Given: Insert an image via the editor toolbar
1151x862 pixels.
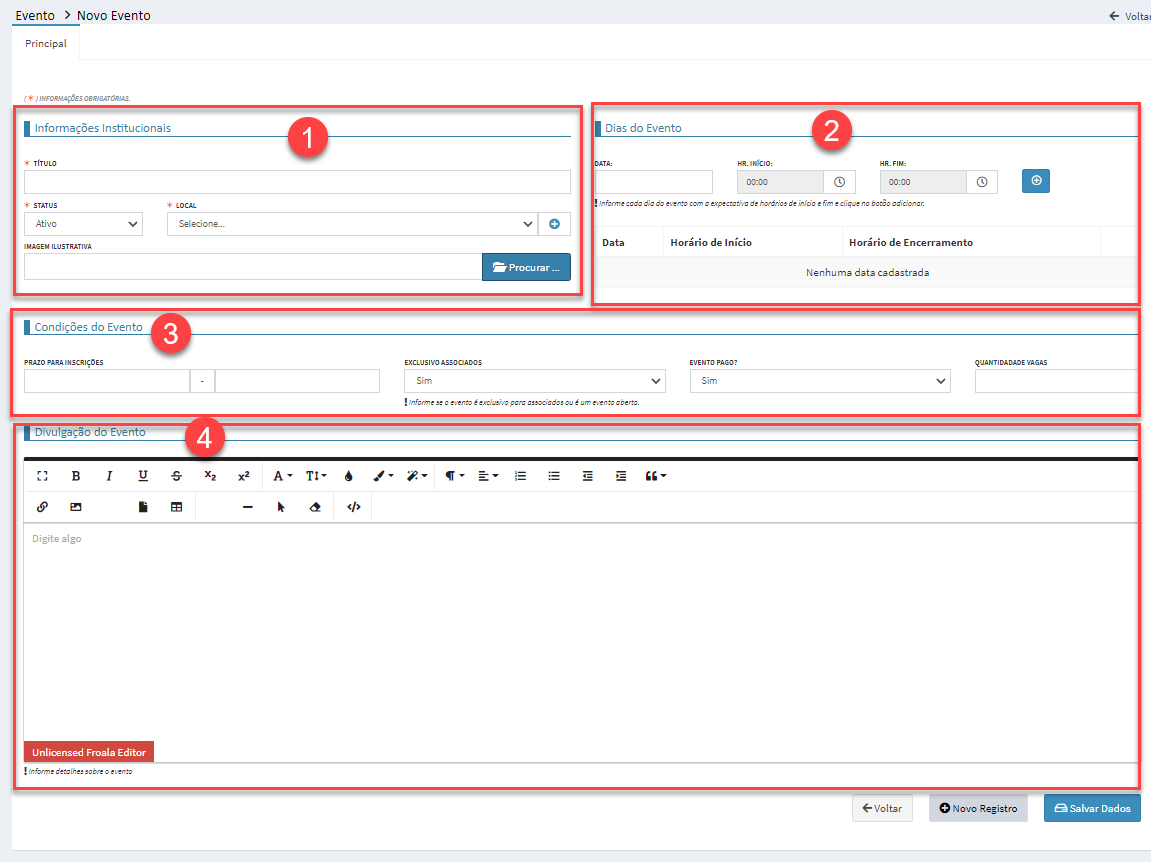Looking at the screenshot, I should tap(76, 507).
